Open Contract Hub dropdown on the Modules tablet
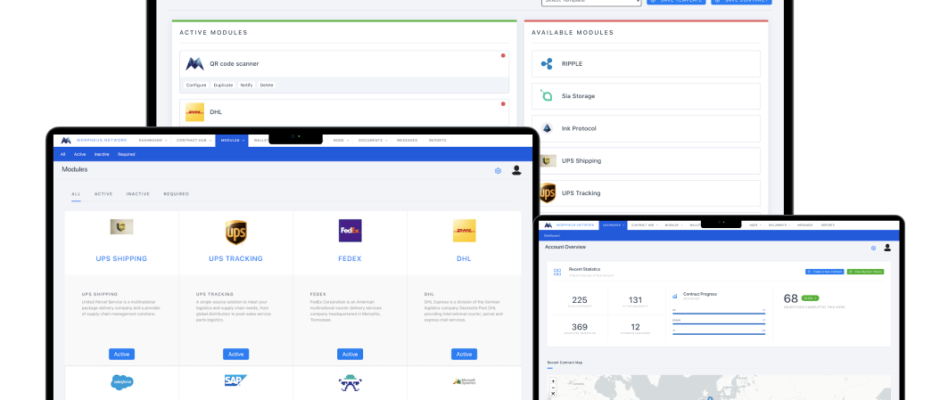940x400 pixels. tap(192, 140)
